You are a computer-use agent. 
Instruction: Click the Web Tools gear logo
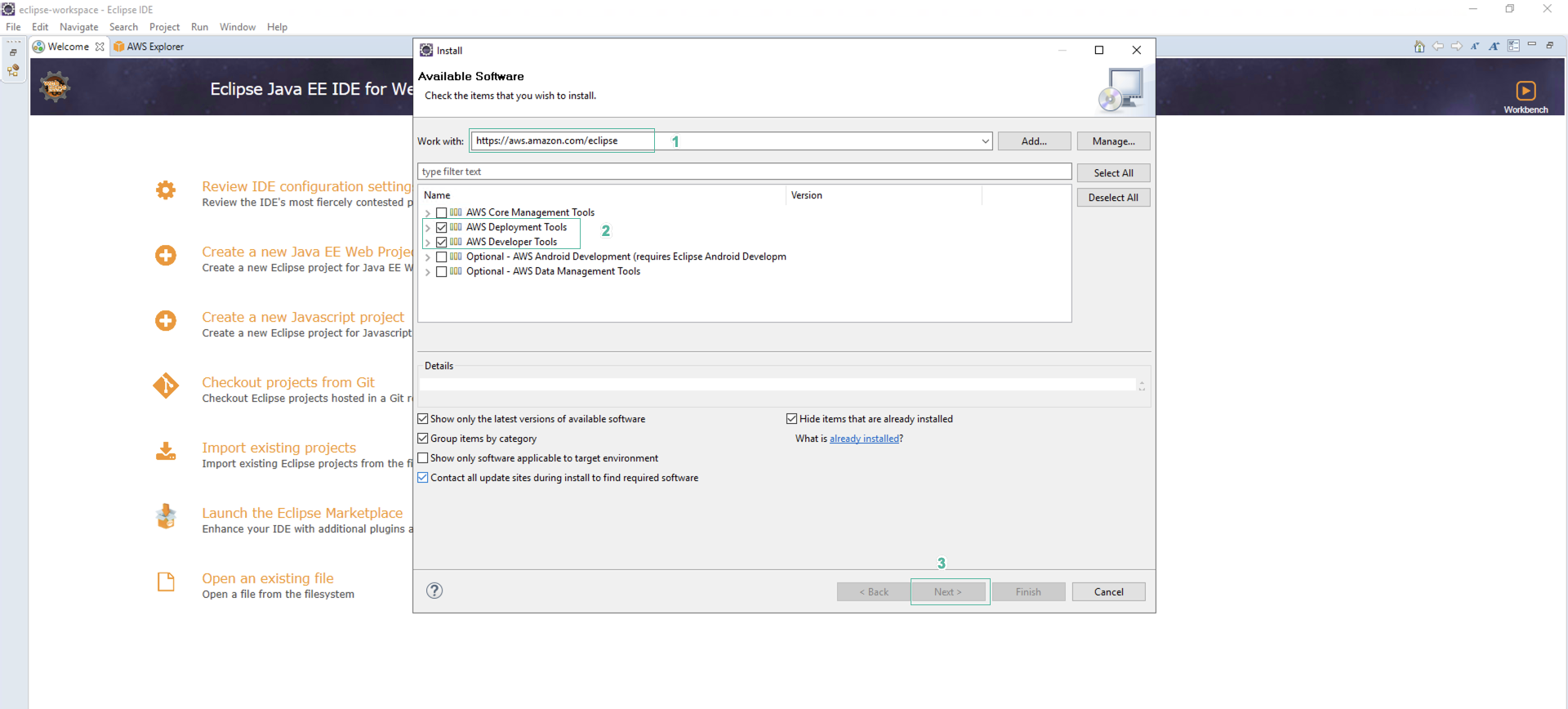[55, 87]
